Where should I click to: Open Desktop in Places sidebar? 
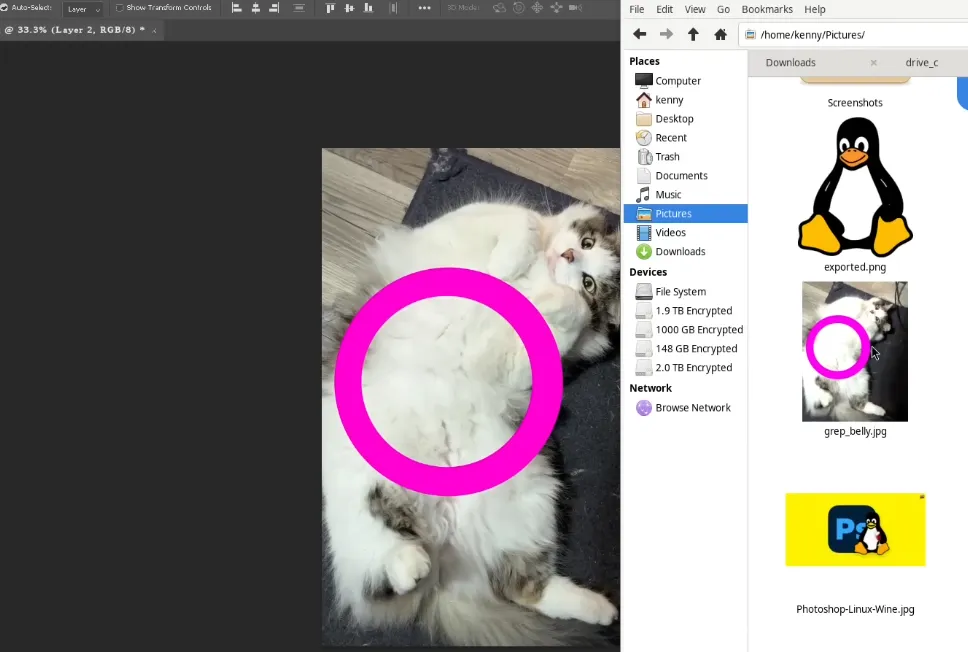(685, 119)
